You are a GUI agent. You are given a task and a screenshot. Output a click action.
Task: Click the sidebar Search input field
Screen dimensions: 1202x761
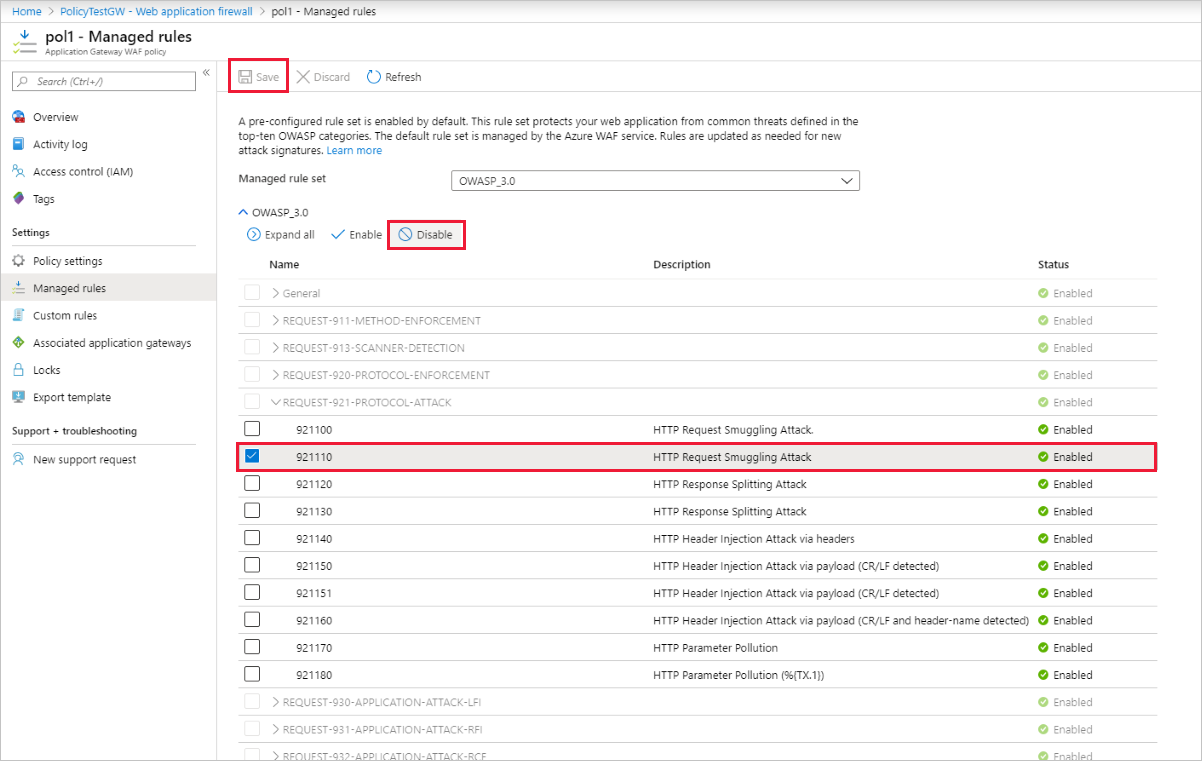pos(104,81)
